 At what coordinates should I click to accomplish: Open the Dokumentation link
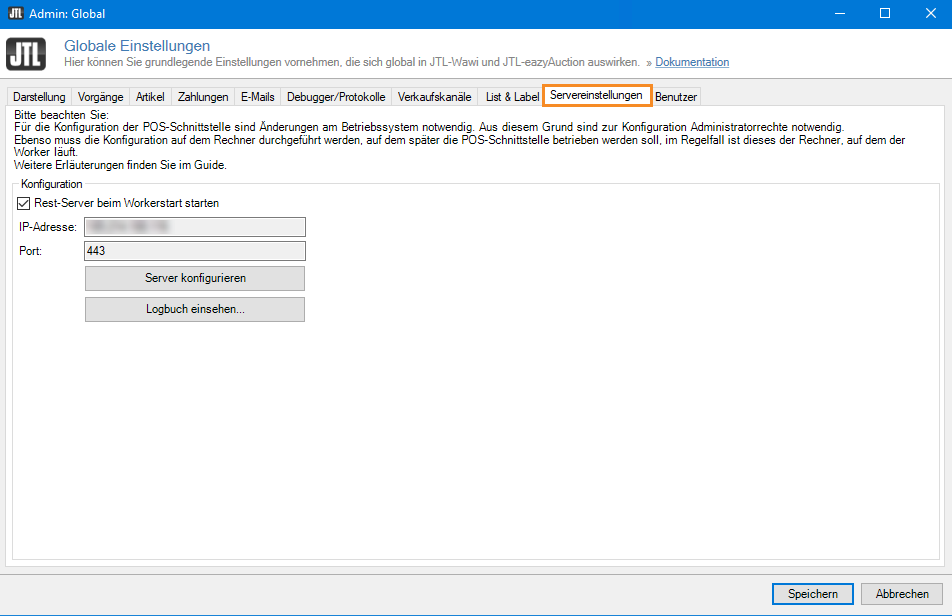click(692, 62)
